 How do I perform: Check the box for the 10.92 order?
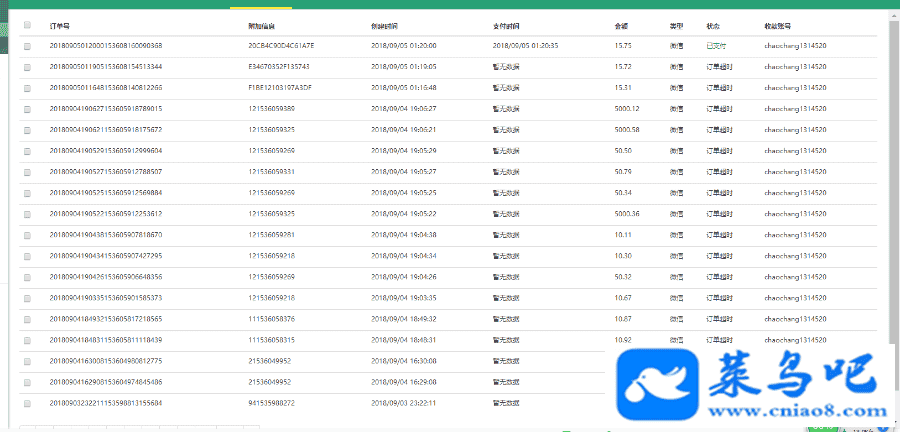(27, 340)
